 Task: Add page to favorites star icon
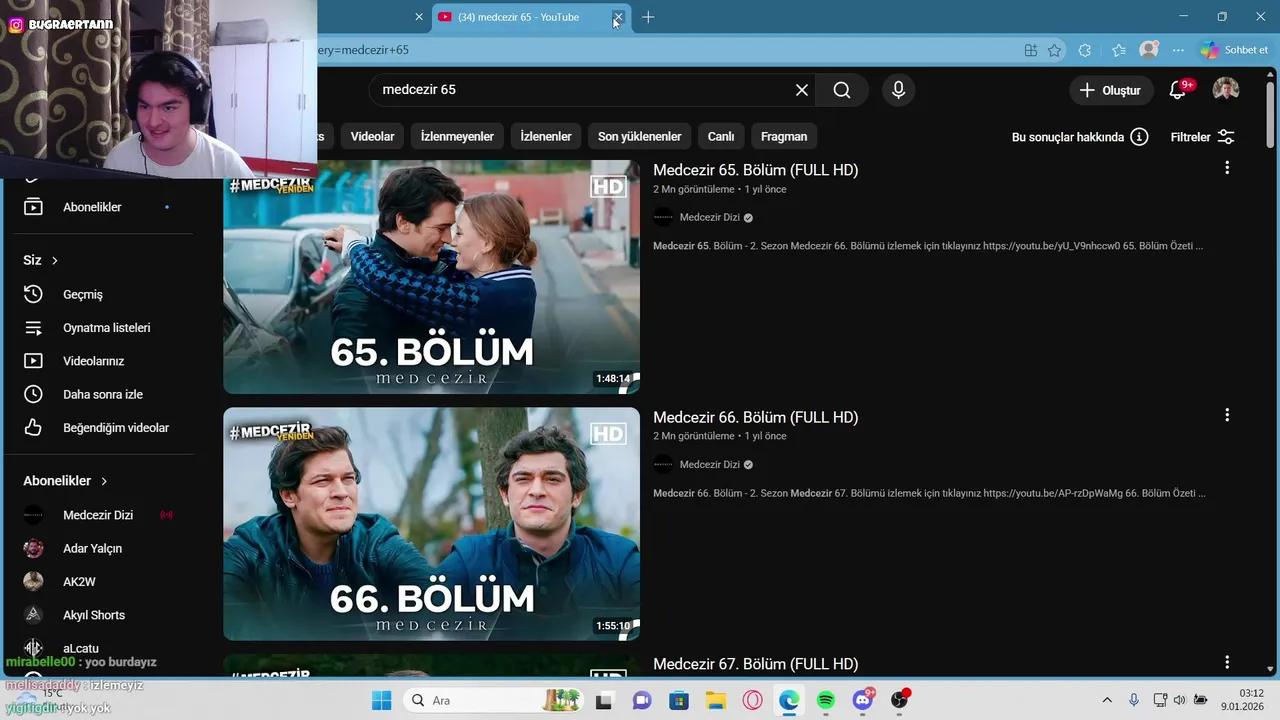[x=1055, y=50]
